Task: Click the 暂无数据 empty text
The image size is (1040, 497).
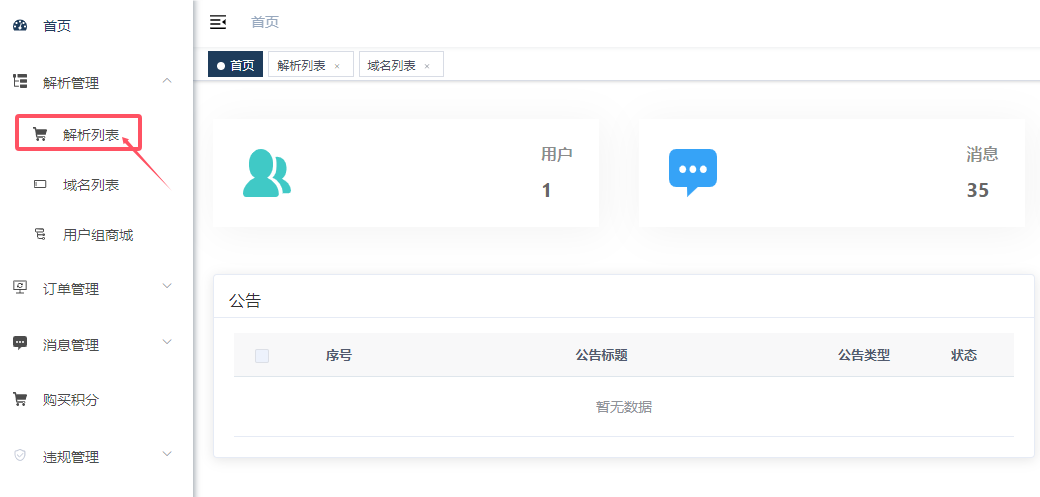Action: pos(623,407)
